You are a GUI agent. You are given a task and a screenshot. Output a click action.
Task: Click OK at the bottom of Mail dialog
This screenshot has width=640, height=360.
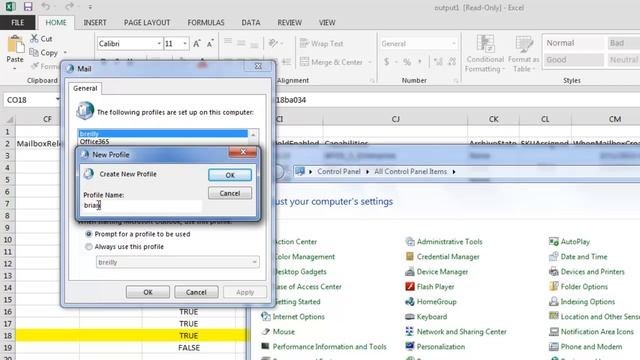(x=148, y=292)
